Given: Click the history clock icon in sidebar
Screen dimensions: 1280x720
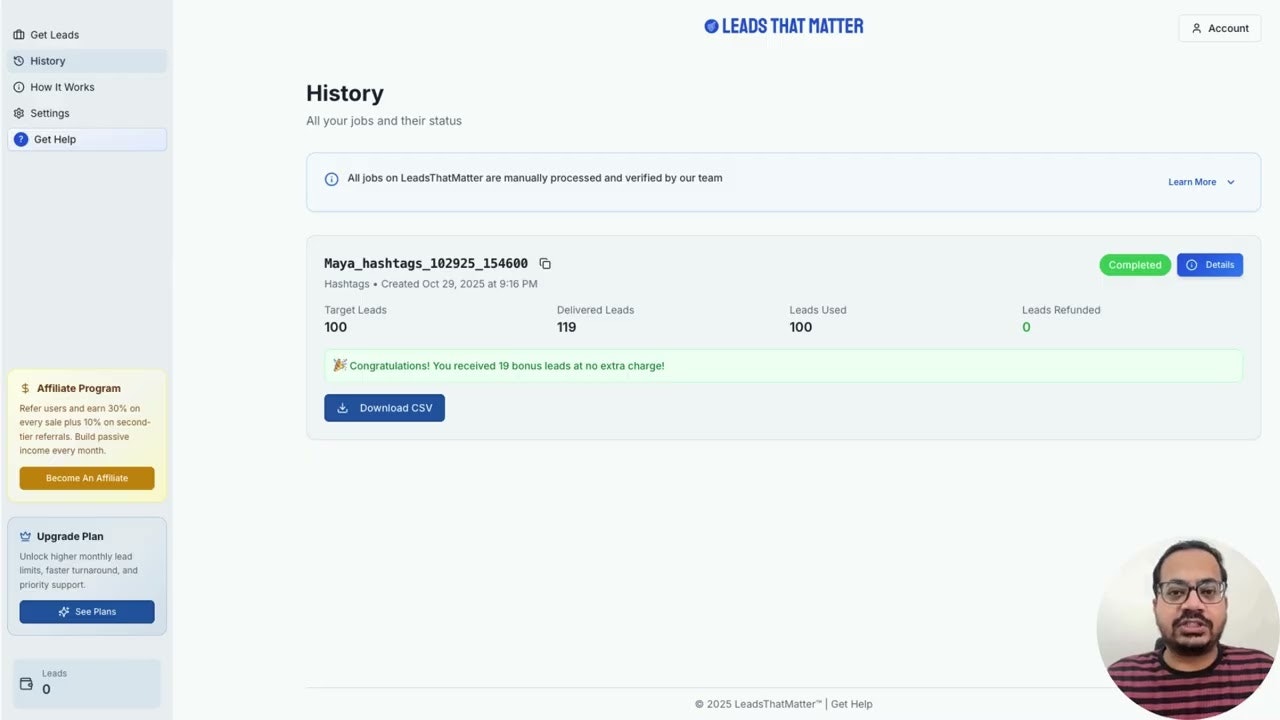Looking at the screenshot, I should 19,61.
